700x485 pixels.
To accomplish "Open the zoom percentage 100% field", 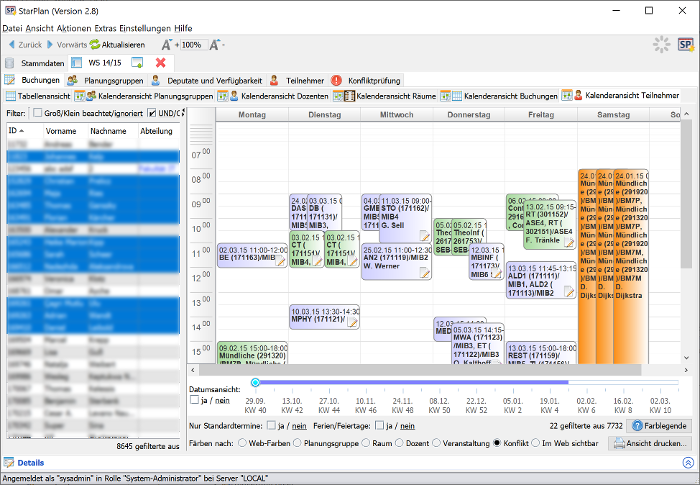I will click(x=193, y=45).
